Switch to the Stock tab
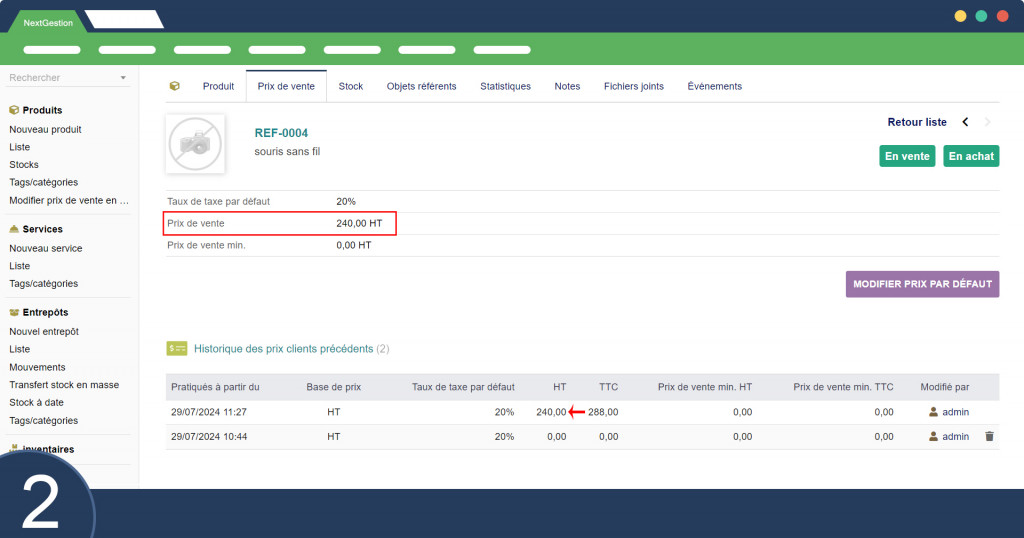The height and width of the screenshot is (538, 1024). pos(351,86)
